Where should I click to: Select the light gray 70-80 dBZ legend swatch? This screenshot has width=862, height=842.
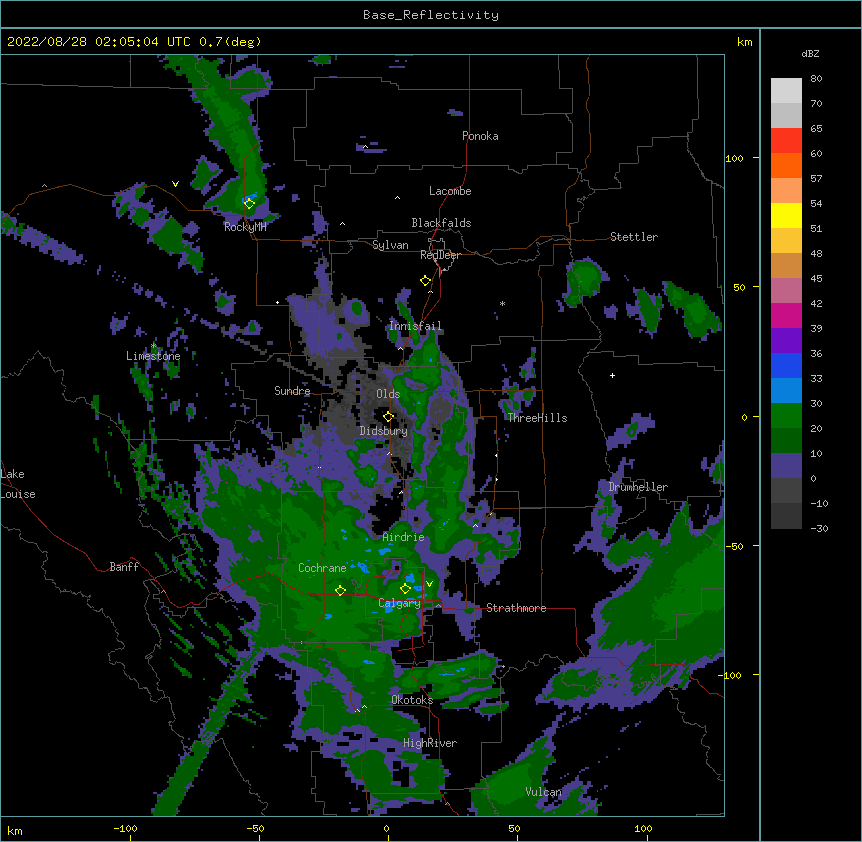pos(786,91)
